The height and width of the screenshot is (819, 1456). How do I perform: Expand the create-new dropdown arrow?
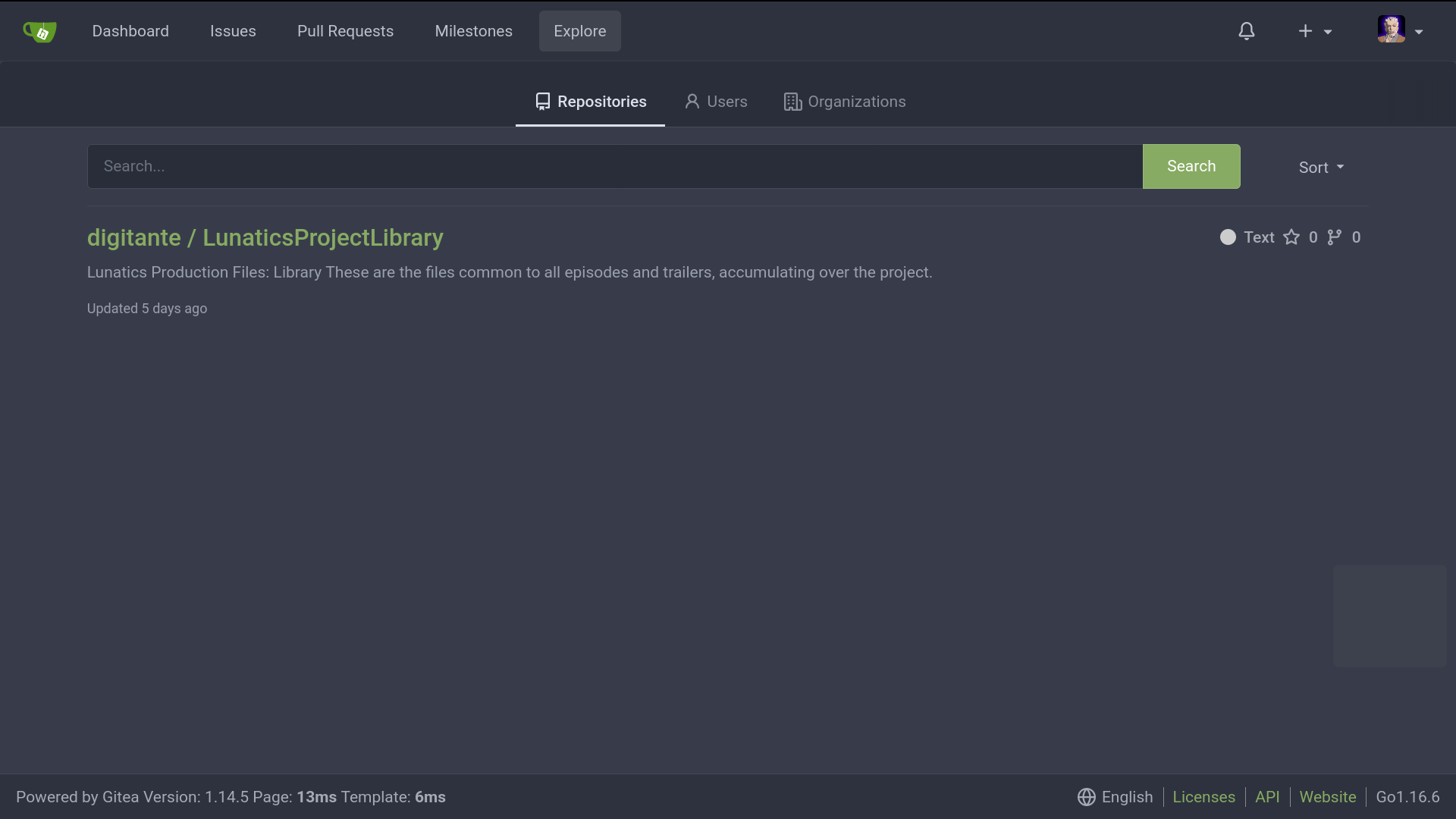tap(1328, 32)
